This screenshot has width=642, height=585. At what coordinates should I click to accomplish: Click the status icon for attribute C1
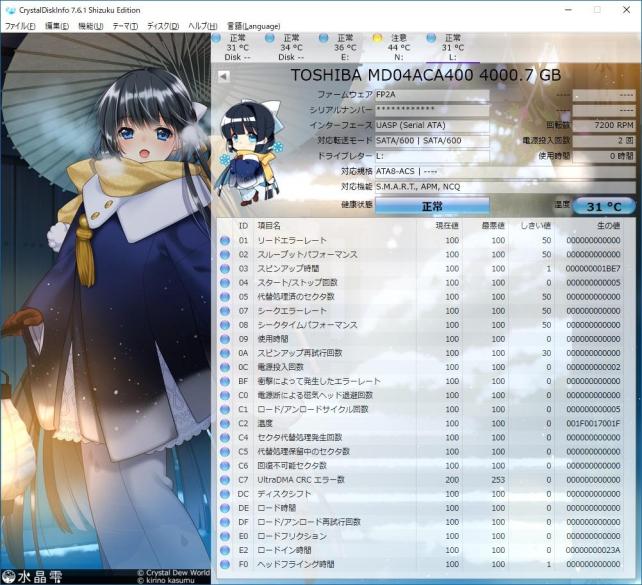click(x=225, y=409)
